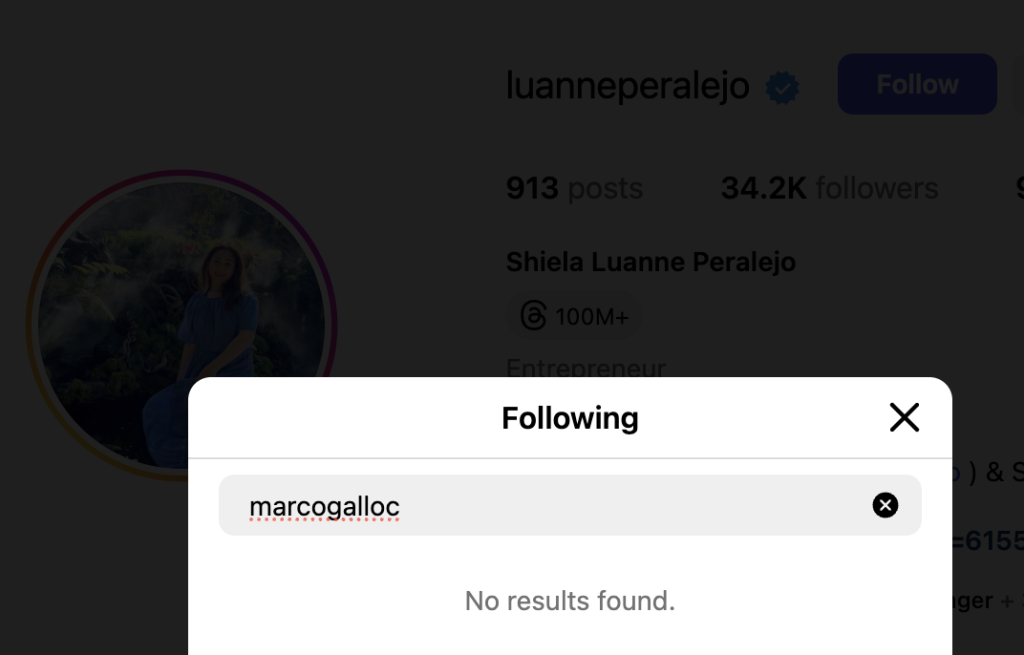The image size is (1024, 655).
Task: Click the Following dialog title
Action: click(570, 418)
